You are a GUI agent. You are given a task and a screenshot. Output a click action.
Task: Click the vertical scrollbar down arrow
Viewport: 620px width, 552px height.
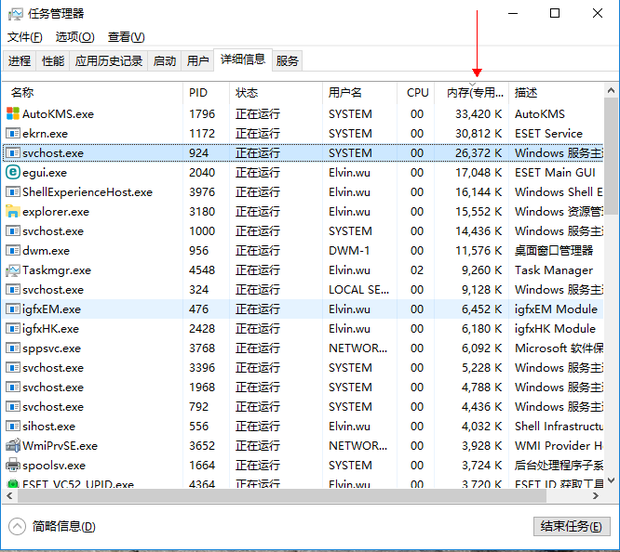pyautogui.click(x=611, y=481)
